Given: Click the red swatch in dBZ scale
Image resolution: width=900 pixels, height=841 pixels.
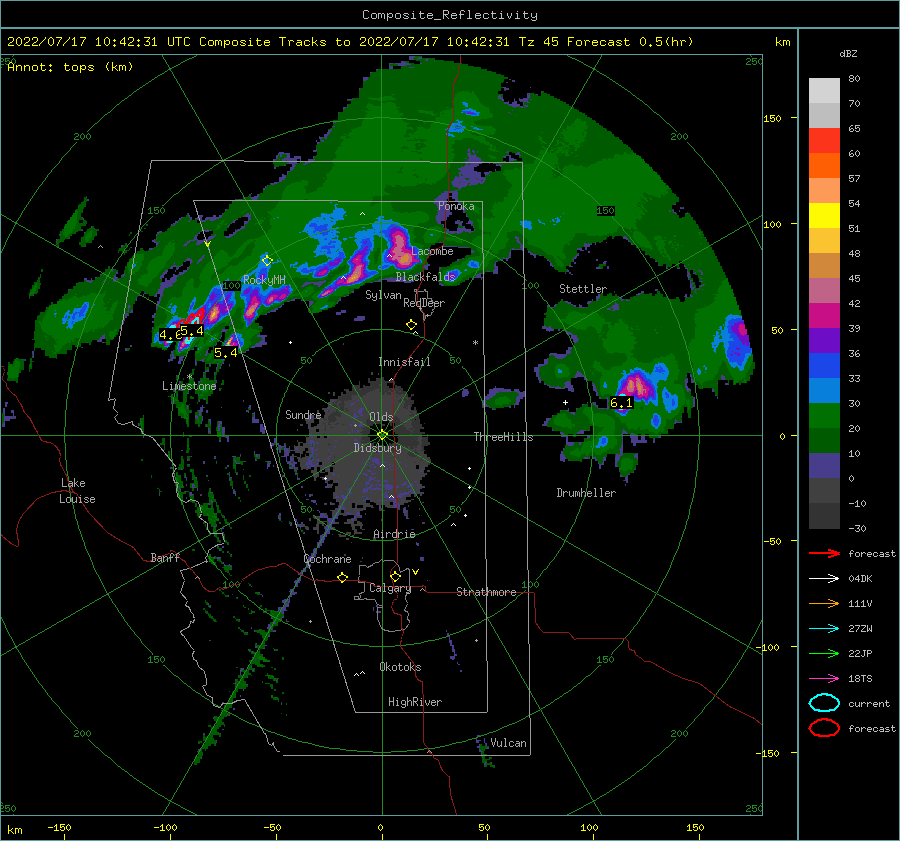Looking at the screenshot, I should (824, 141).
